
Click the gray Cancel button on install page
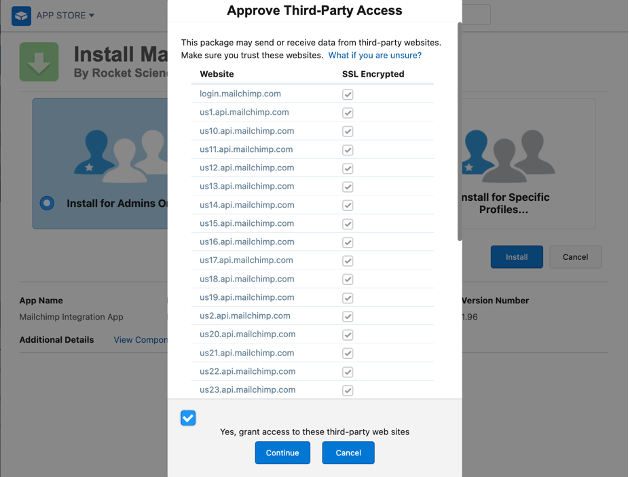575,257
